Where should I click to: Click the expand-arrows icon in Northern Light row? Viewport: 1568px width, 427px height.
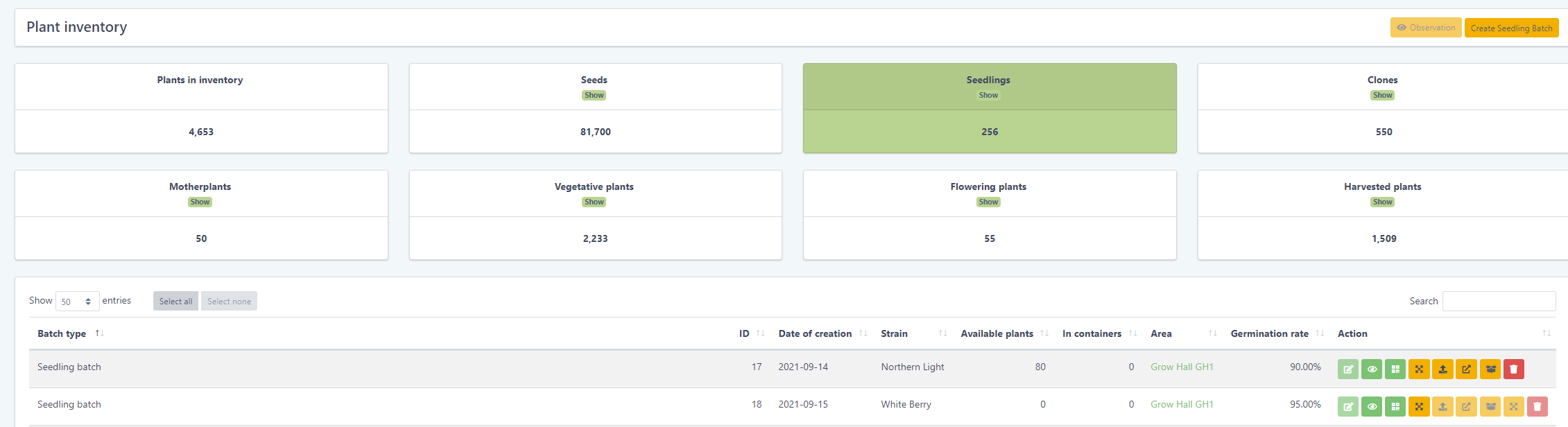(1419, 369)
